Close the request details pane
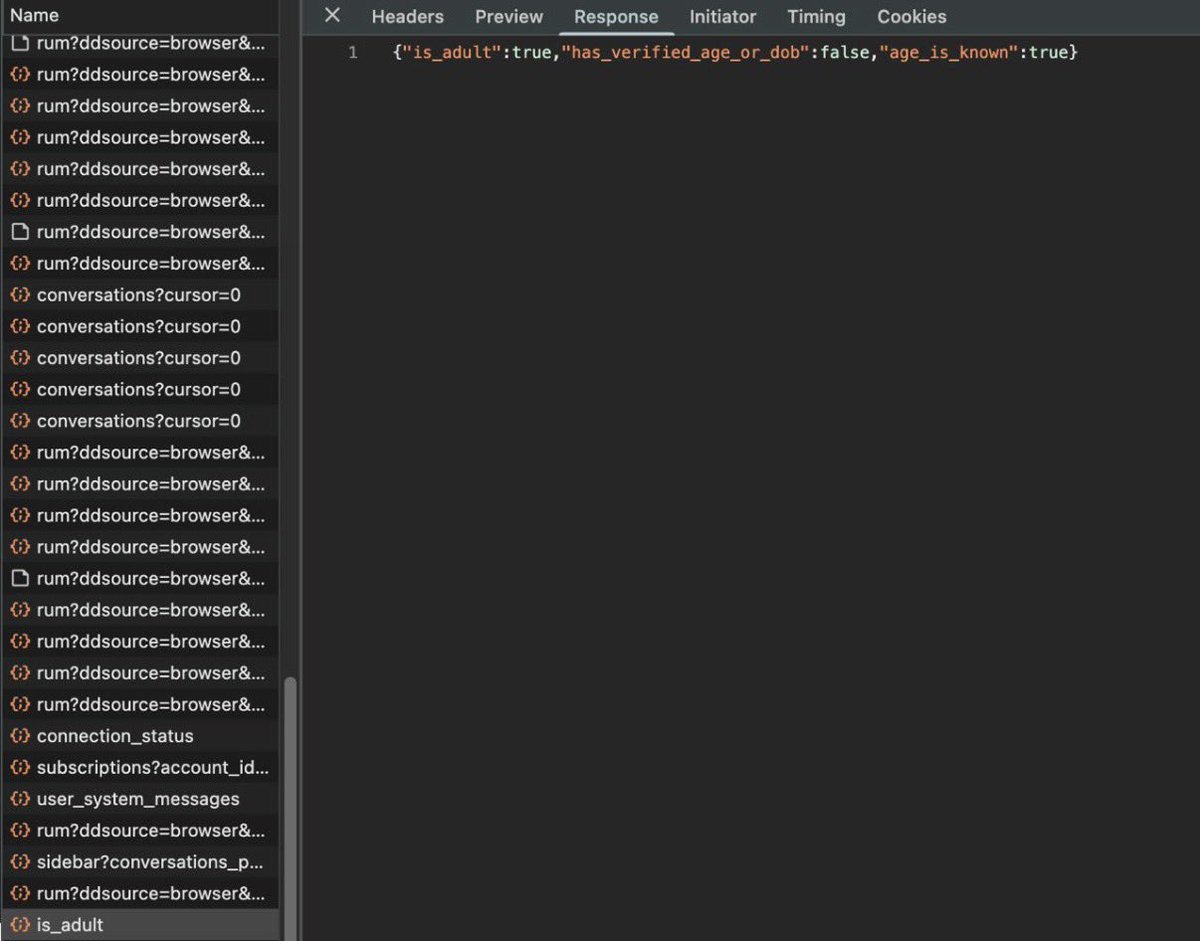The image size is (1200, 941). point(333,15)
